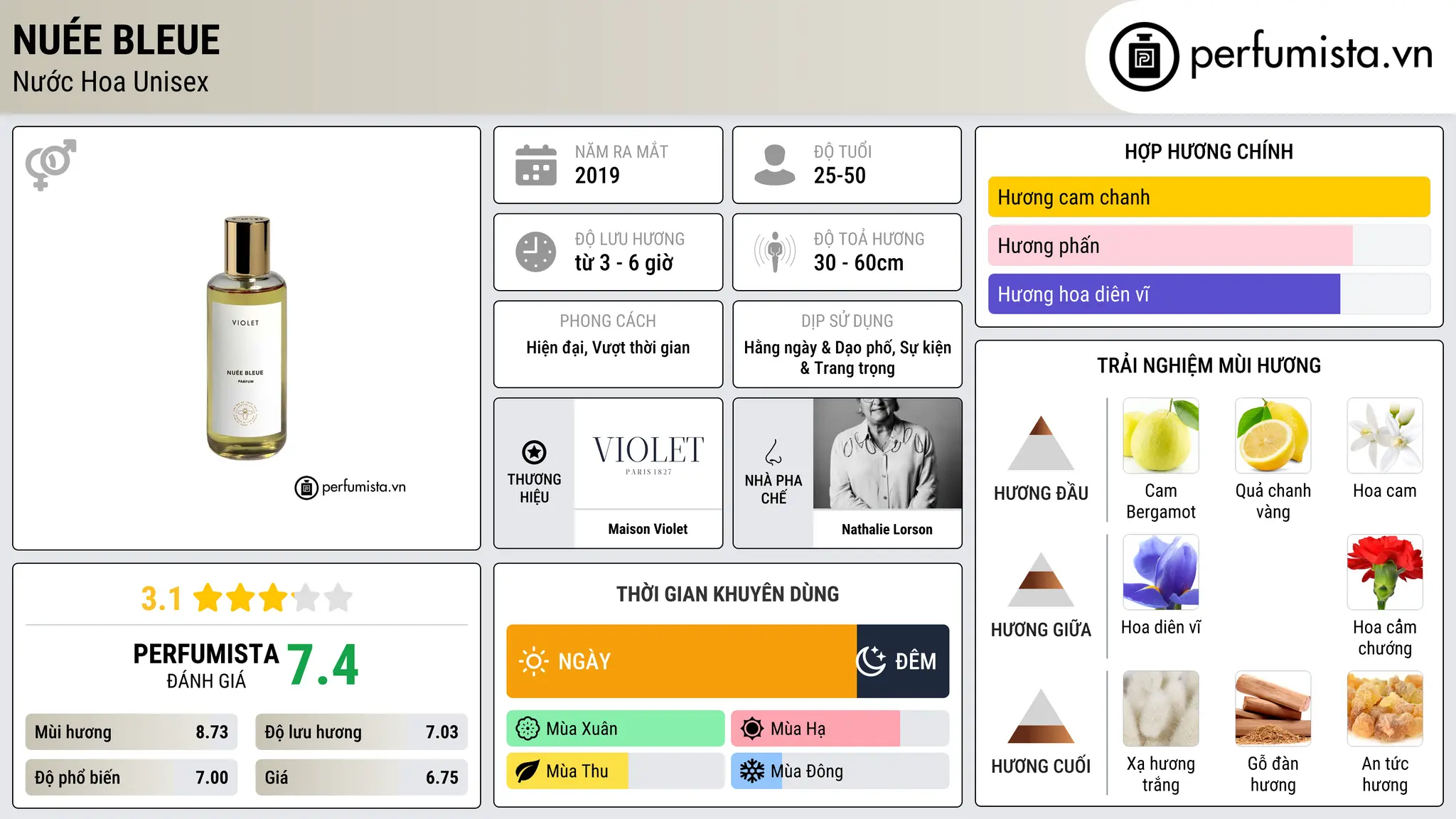This screenshot has height=819, width=1456.
Task: Click the winter snowflake icon
Action: [x=752, y=771]
